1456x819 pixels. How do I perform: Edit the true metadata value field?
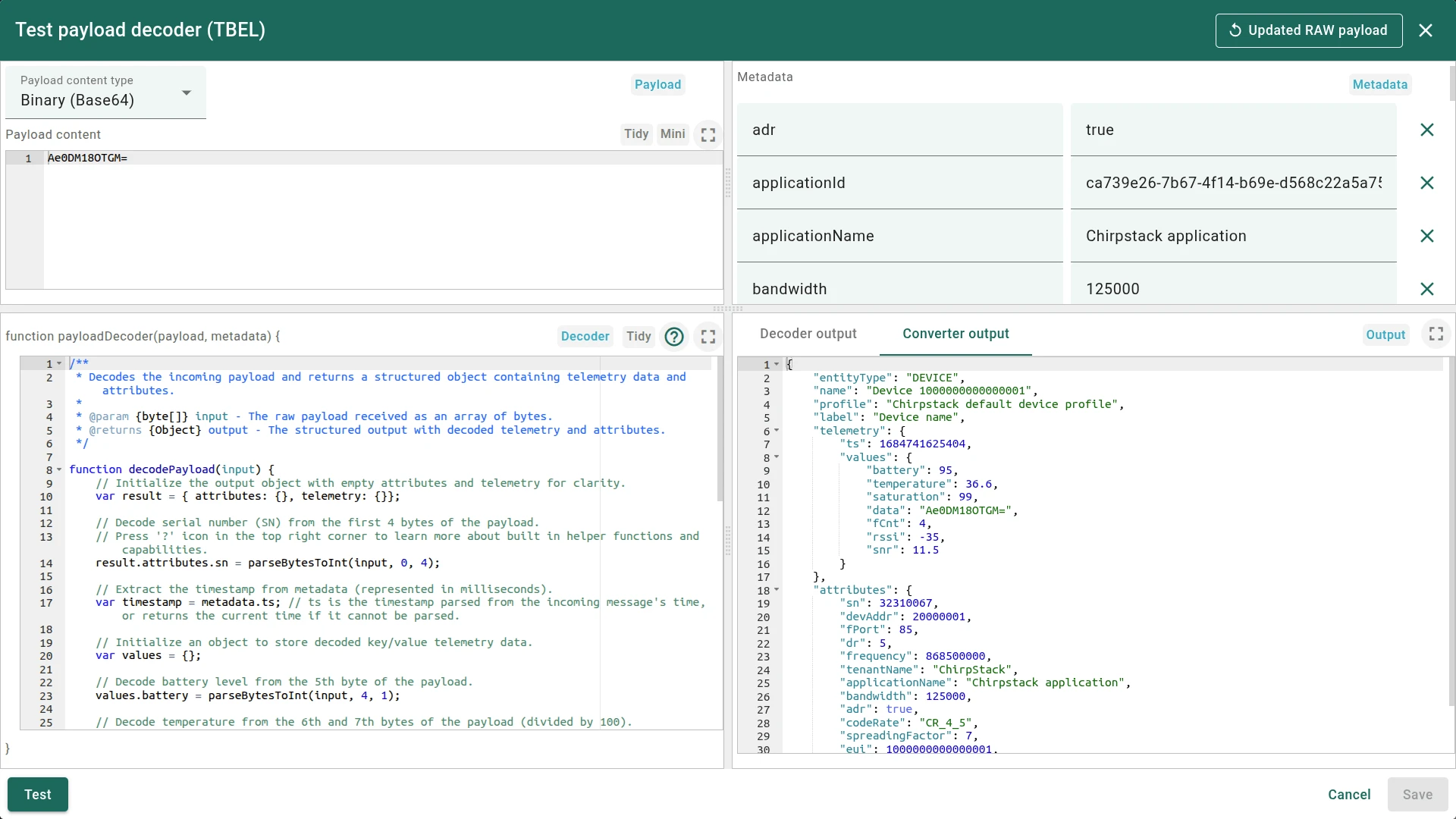coord(1234,130)
